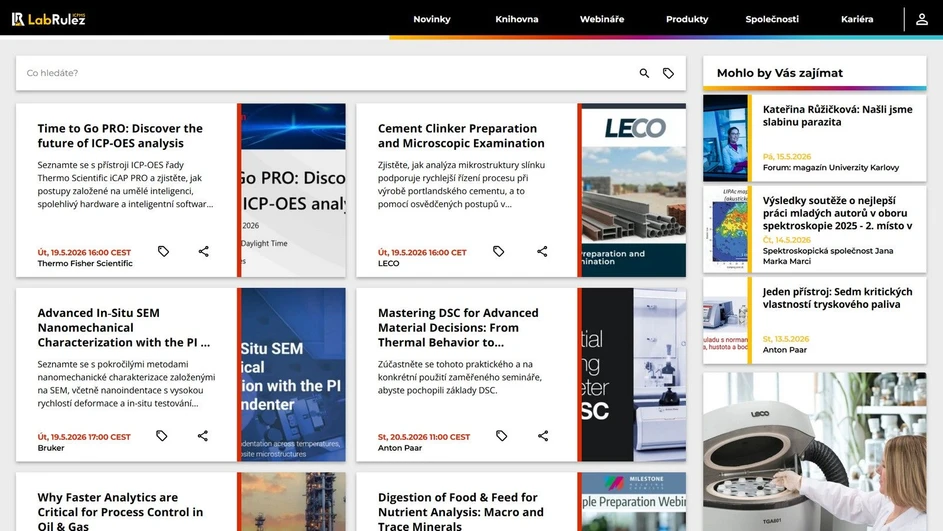Open tag filter icon in search bar
Viewport: 943px width, 531px height.
click(x=668, y=73)
